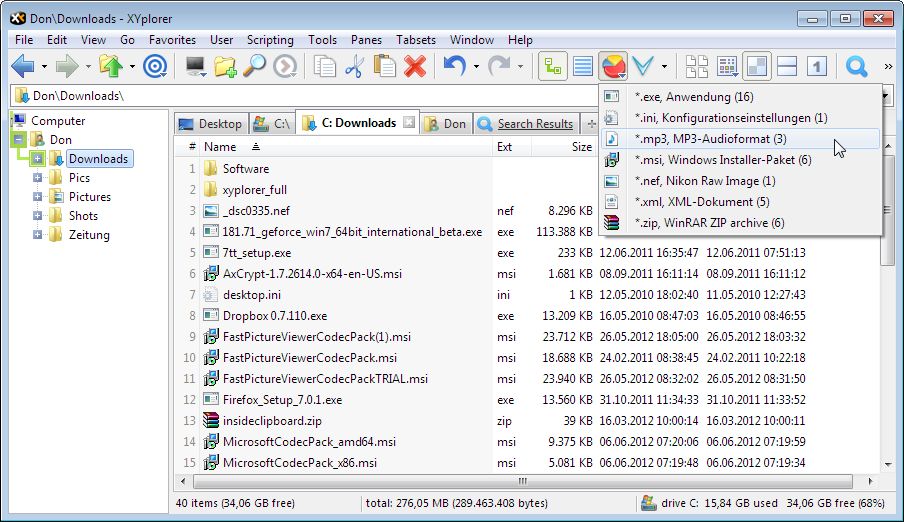Collapse the Don tree node
This screenshot has width=904, height=522.
point(18,140)
